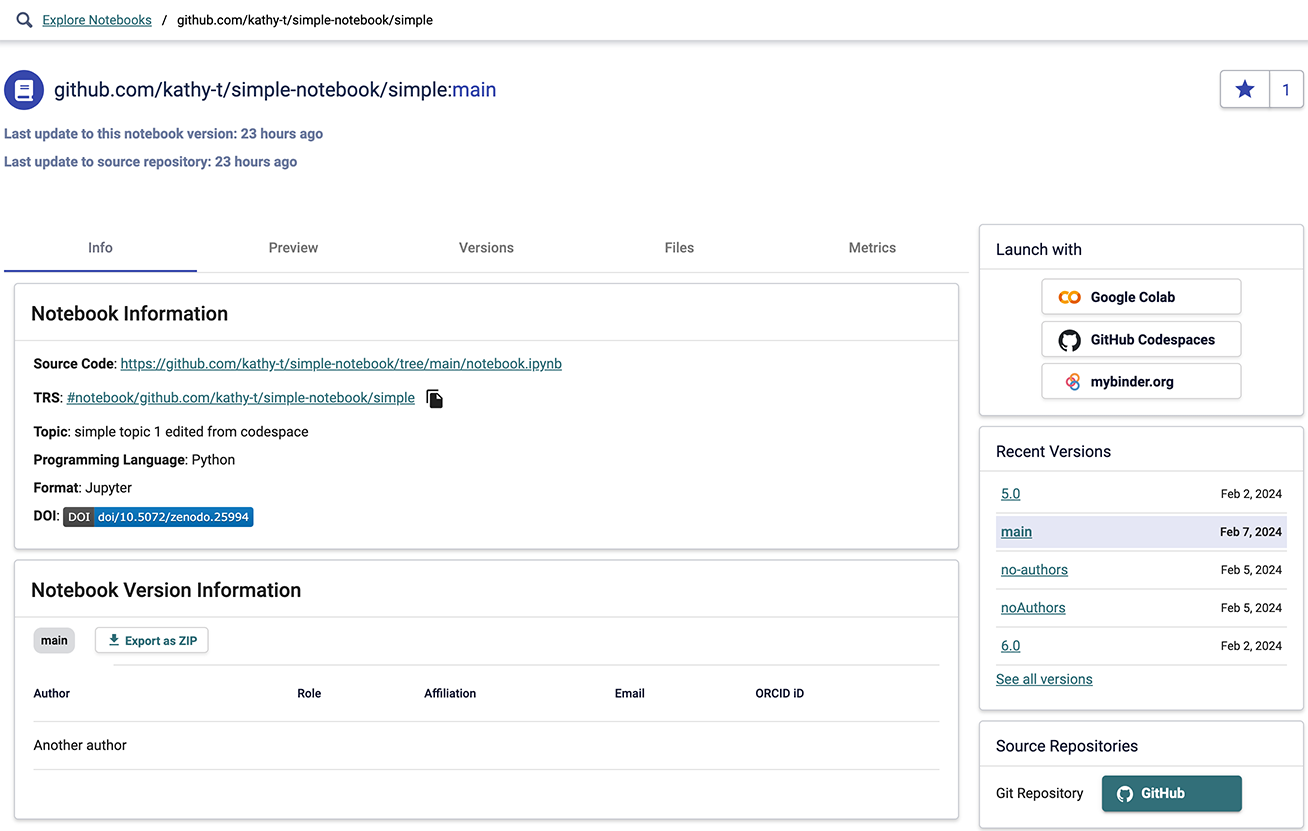The width and height of the screenshot is (1308, 831).
Task: Click the star count number 1
Action: click(x=1286, y=90)
